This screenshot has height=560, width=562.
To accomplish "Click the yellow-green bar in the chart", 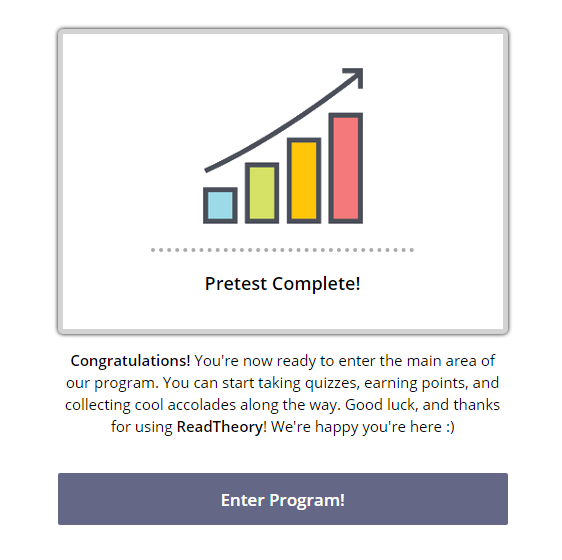I will pyautogui.click(x=262, y=193).
